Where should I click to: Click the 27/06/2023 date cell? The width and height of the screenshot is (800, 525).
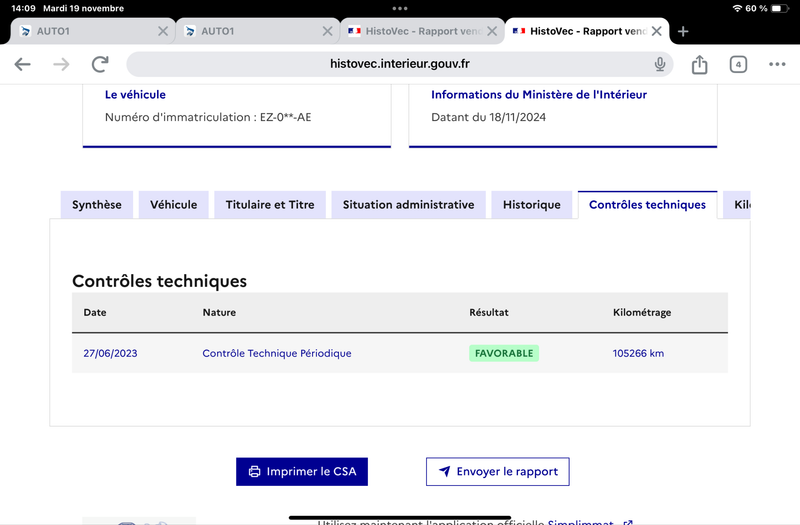(x=110, y=353)
